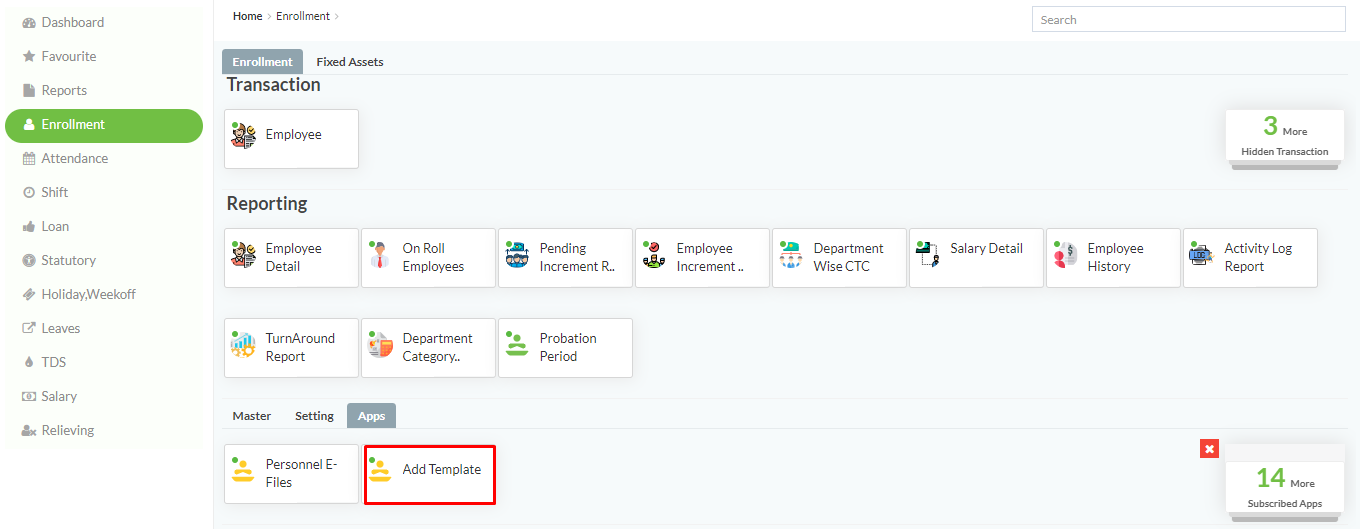Viewport: 1360px width, 529px height.
Task: Switch to the Fixed Assets tab
Action: coord(350,62)
